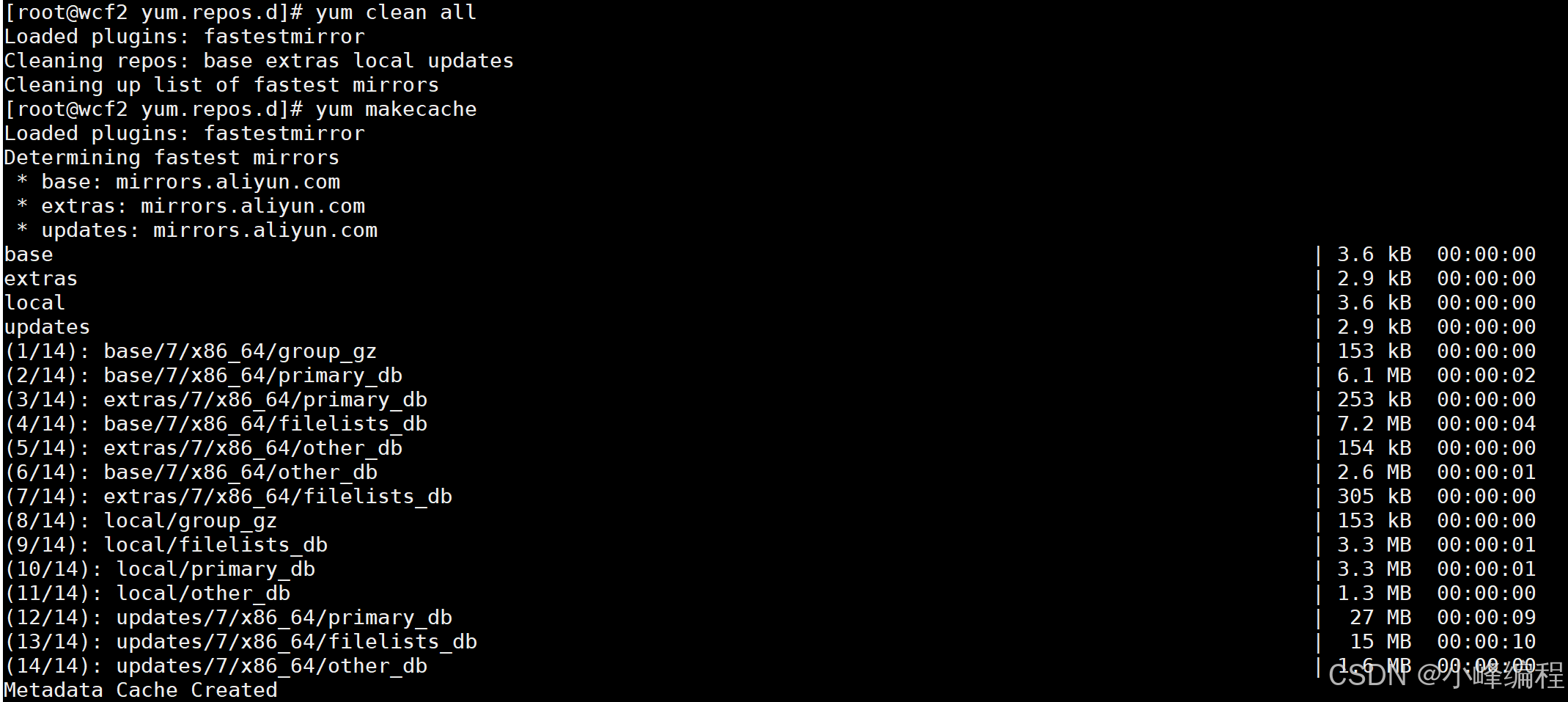The height and width of the screenshot is (702, 1568).
Task: Click the 'Cleaning up list of fastest mirrors' line
Action: [221, 85]
